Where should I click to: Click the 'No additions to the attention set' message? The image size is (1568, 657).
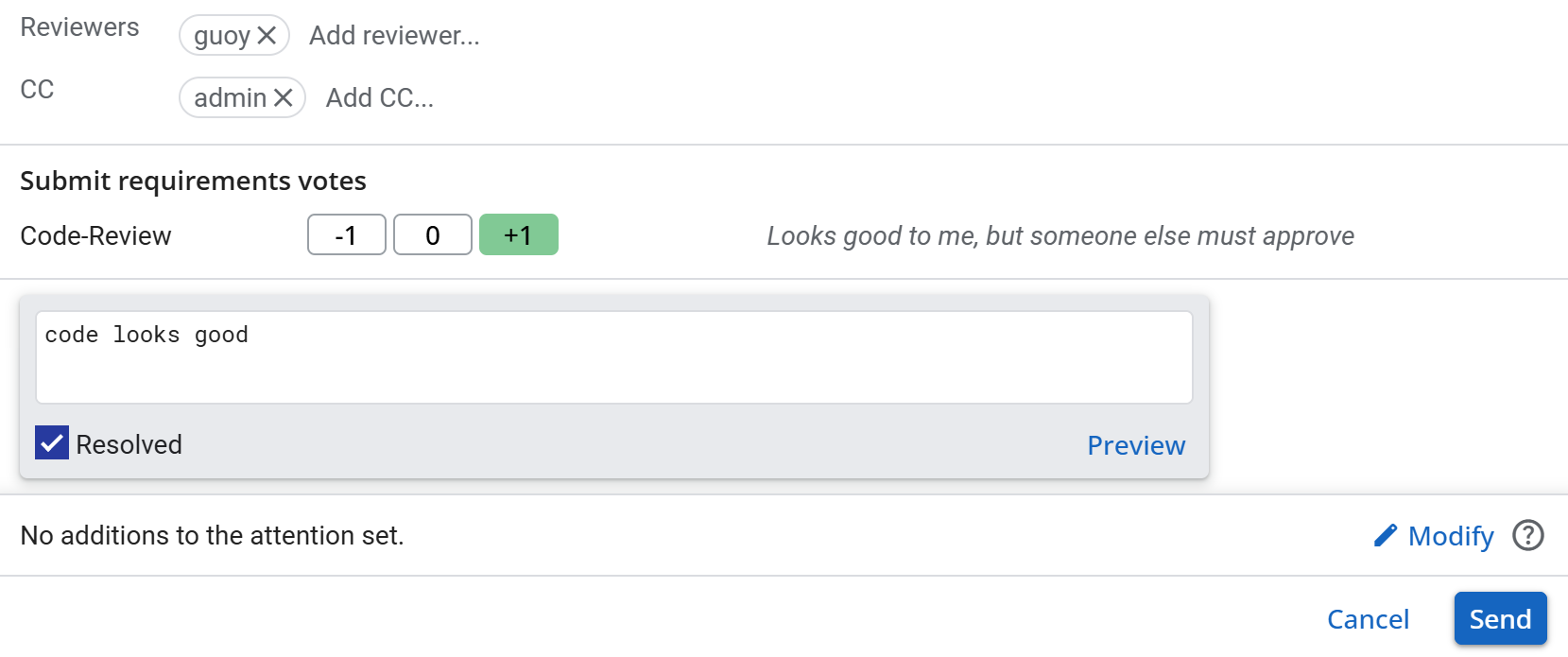(x=212, y=536)
